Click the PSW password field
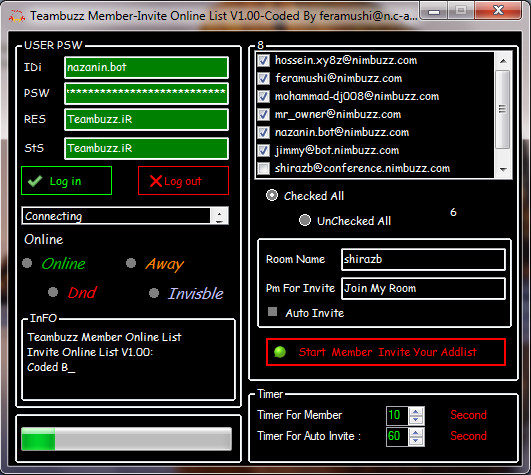The width and height of the screenshot is (531, 475). (146, 93)
